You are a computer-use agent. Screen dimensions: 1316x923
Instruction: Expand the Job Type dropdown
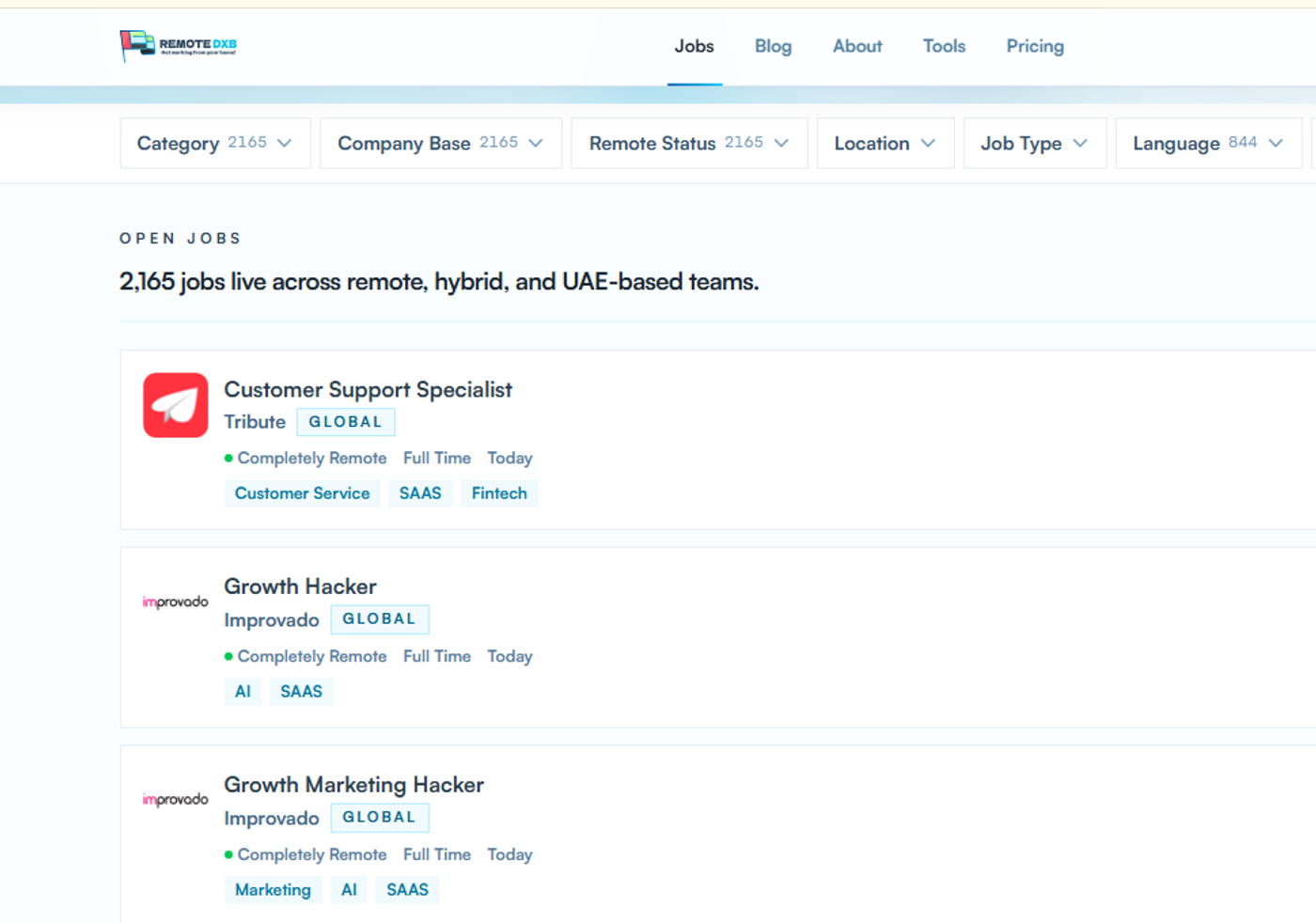pyautogui.click(x=1035, y=143)
